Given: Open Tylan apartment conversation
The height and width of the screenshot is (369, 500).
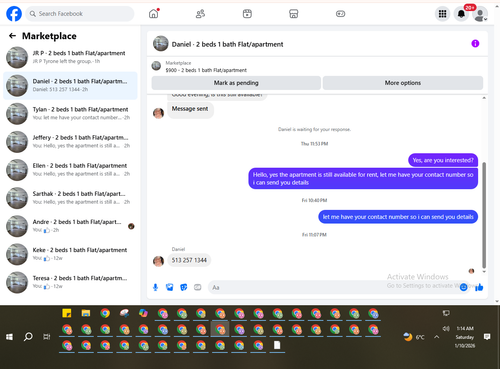Looking at the screenshot, I should [70, 113].
